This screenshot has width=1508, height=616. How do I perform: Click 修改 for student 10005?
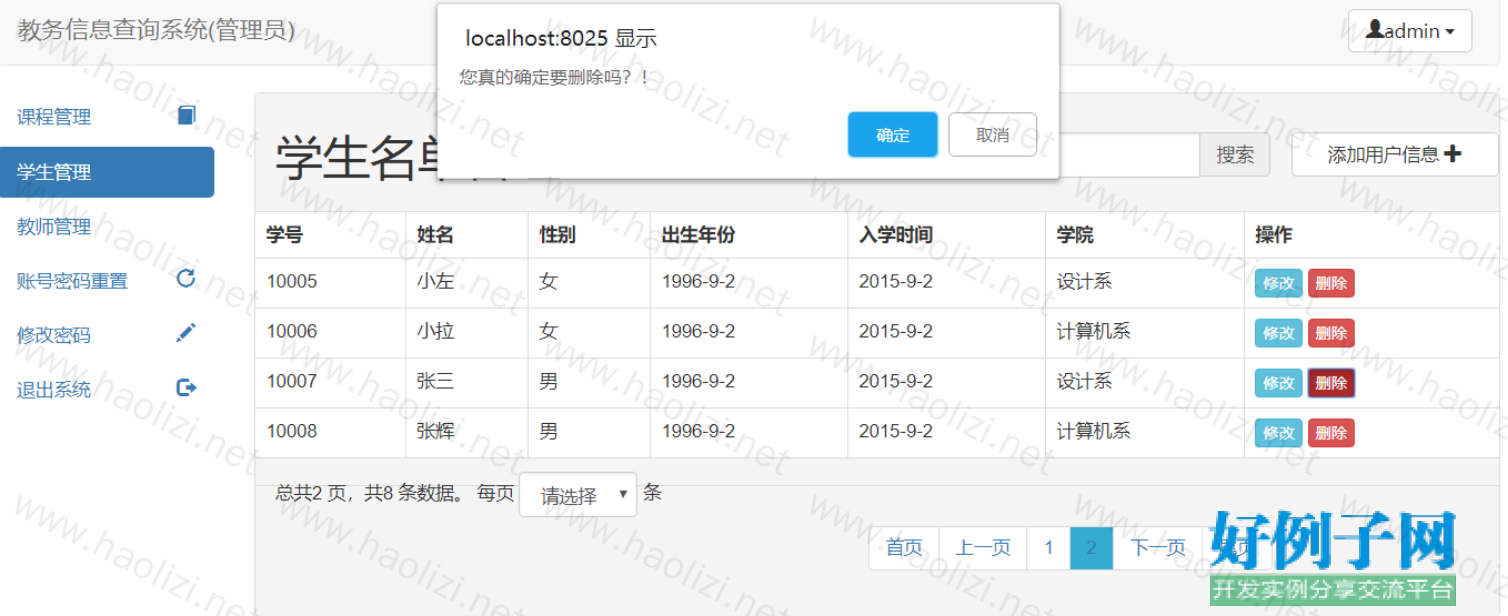1278,283
